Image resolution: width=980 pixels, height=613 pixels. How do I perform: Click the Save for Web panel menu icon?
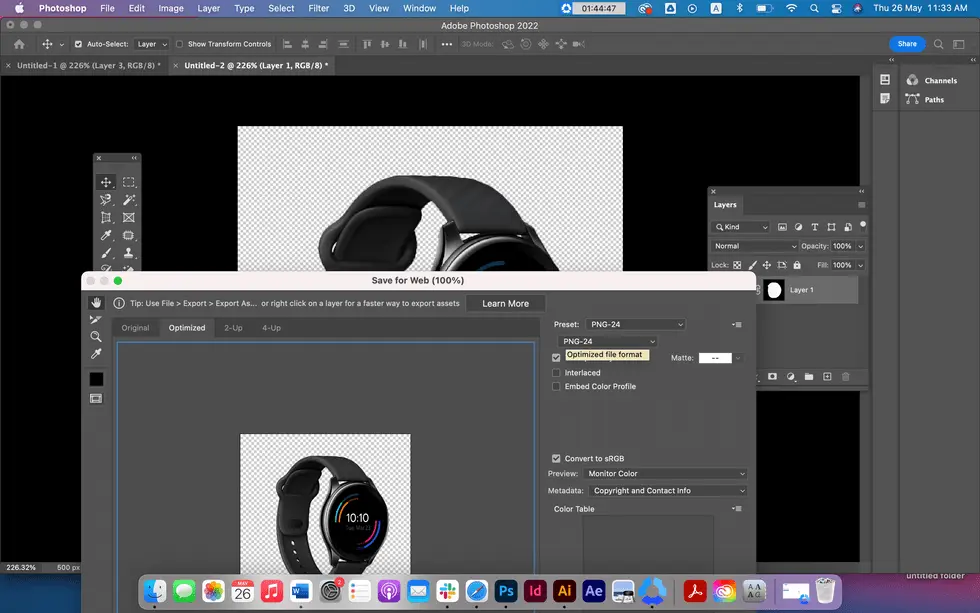737,324
